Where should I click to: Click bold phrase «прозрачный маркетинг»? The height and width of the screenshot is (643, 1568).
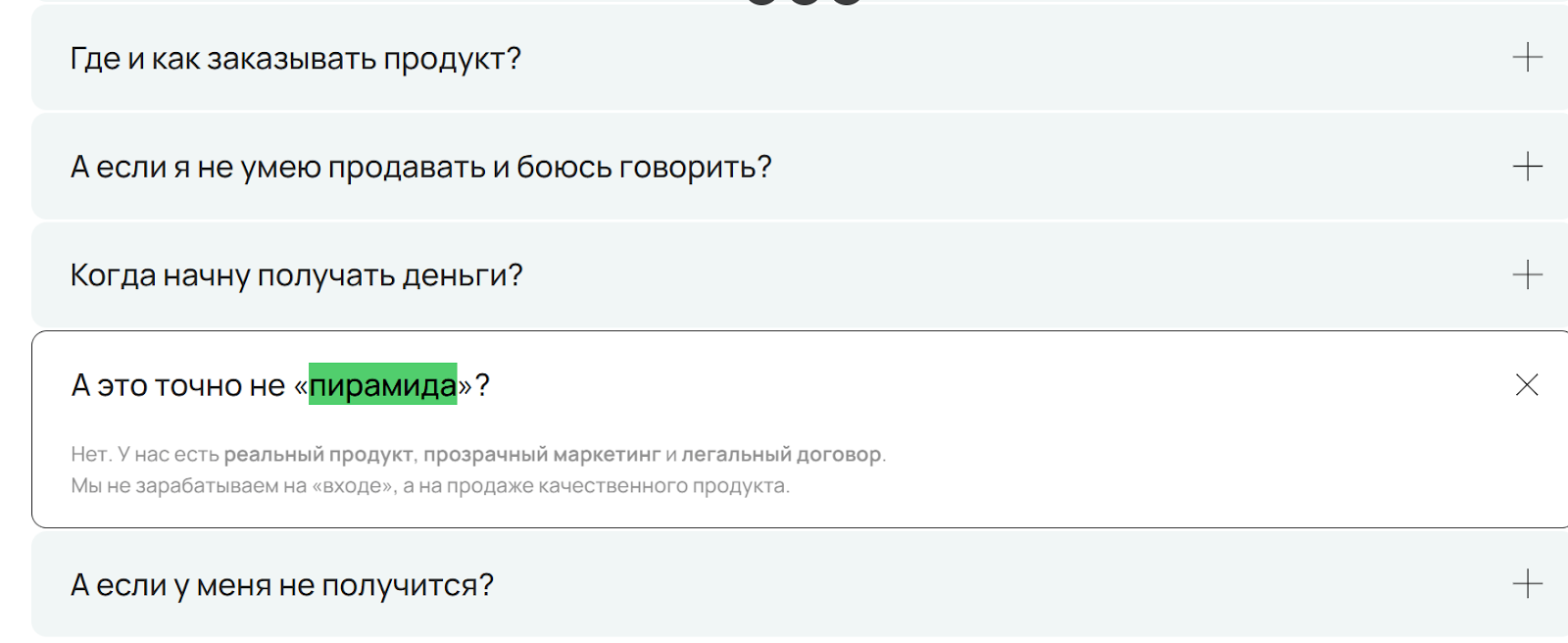(x=542, y=455)
